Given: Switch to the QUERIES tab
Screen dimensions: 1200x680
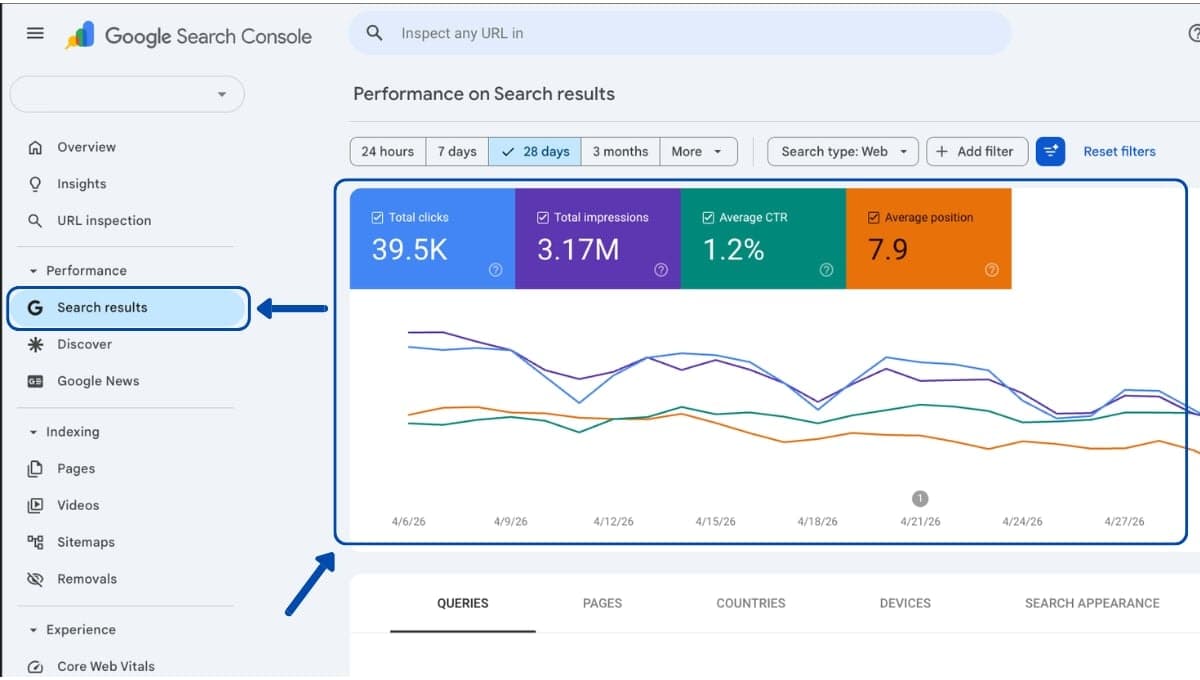Looking at the screenshot, I should tap(463, 603).
